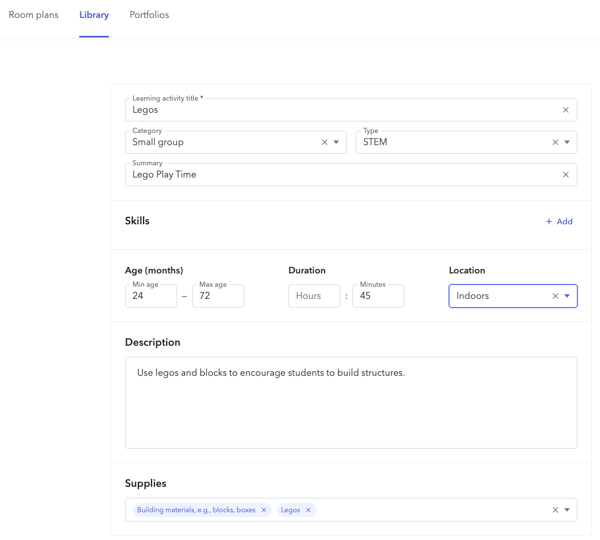Clear the Summary text field
Image resolution: width=600 pixels, height=540 pixels.
pos(565,175)
